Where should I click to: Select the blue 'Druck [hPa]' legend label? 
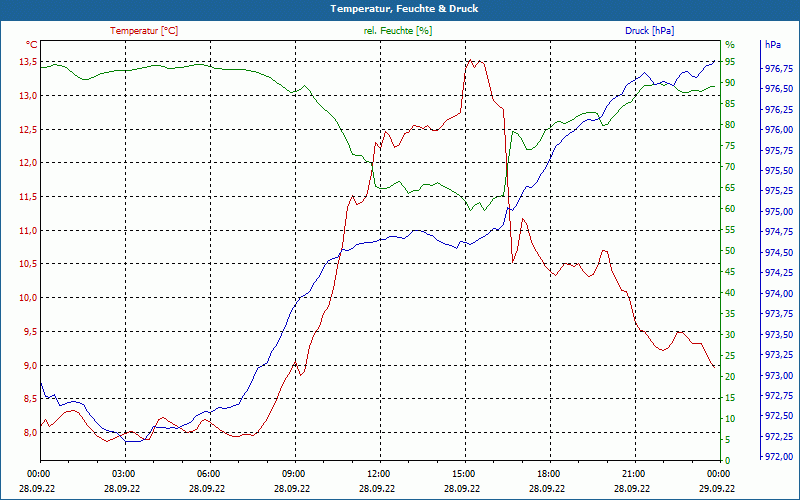(649, 31)
